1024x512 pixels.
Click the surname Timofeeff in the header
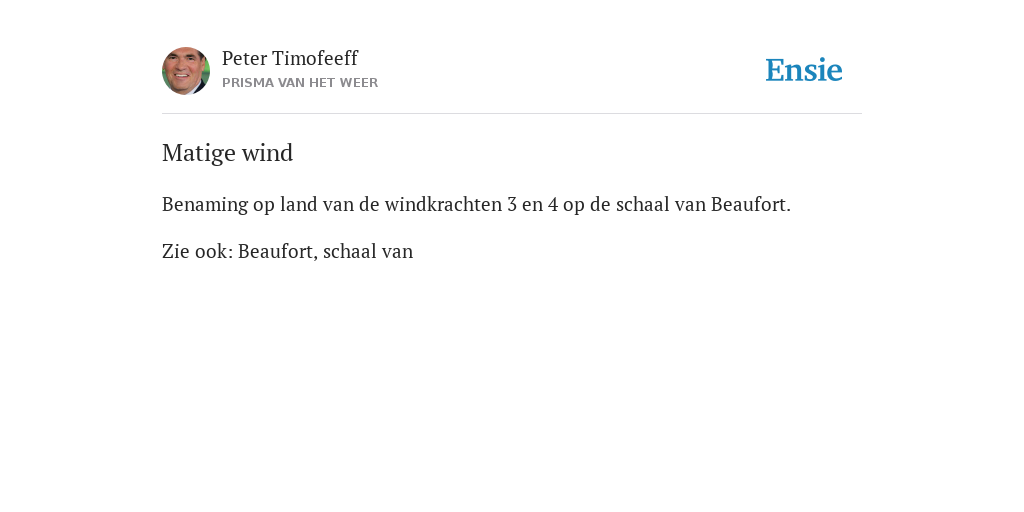(315, 58)
